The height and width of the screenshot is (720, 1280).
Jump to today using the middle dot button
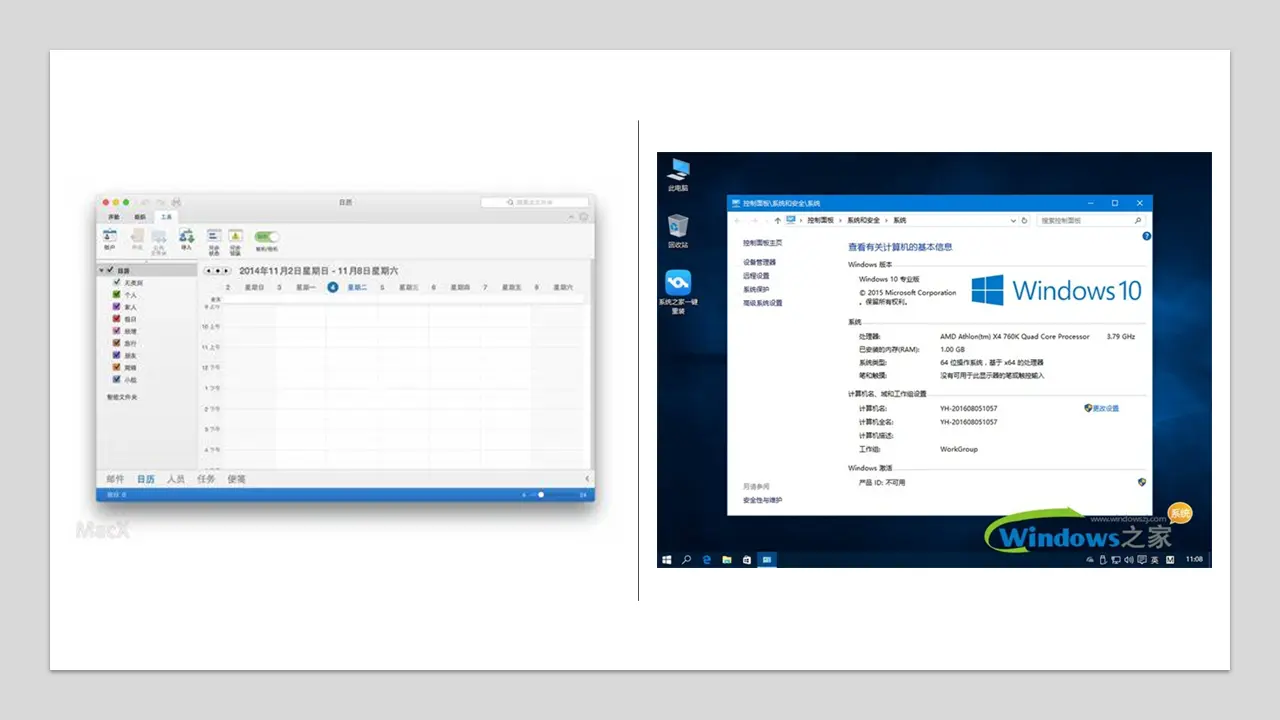point(217,271)
